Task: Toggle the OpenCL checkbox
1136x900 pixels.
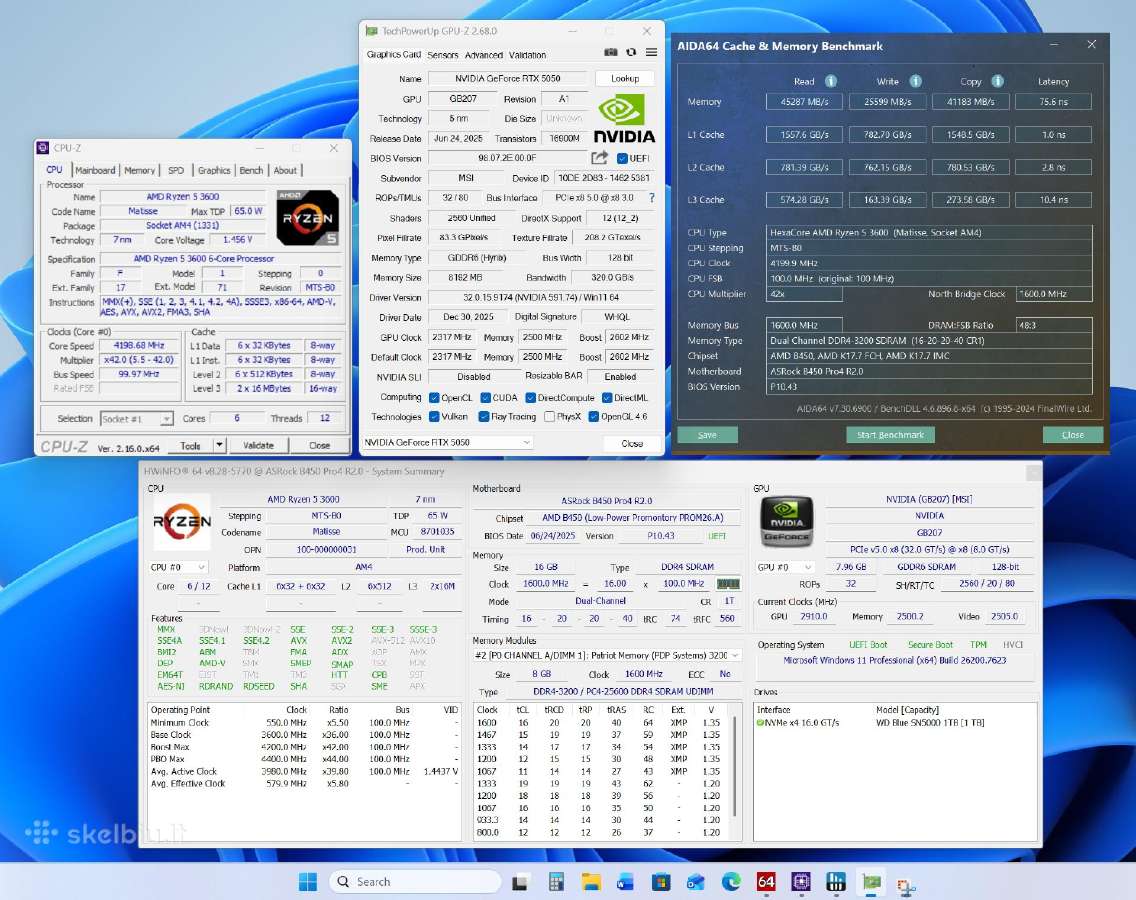Action: tap(434, 398)
